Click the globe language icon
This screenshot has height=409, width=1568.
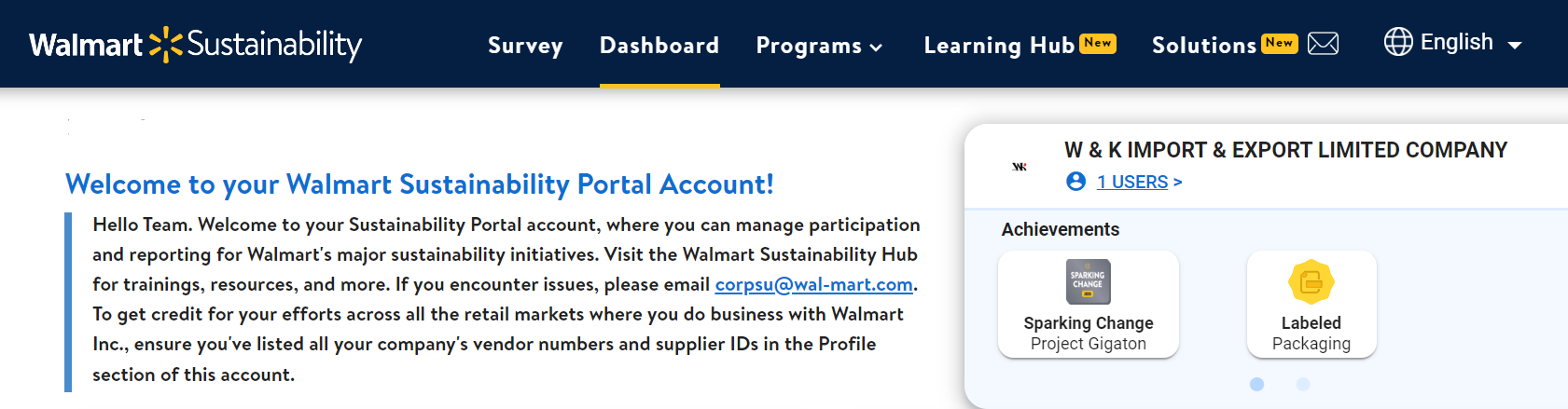[1397, 42]
